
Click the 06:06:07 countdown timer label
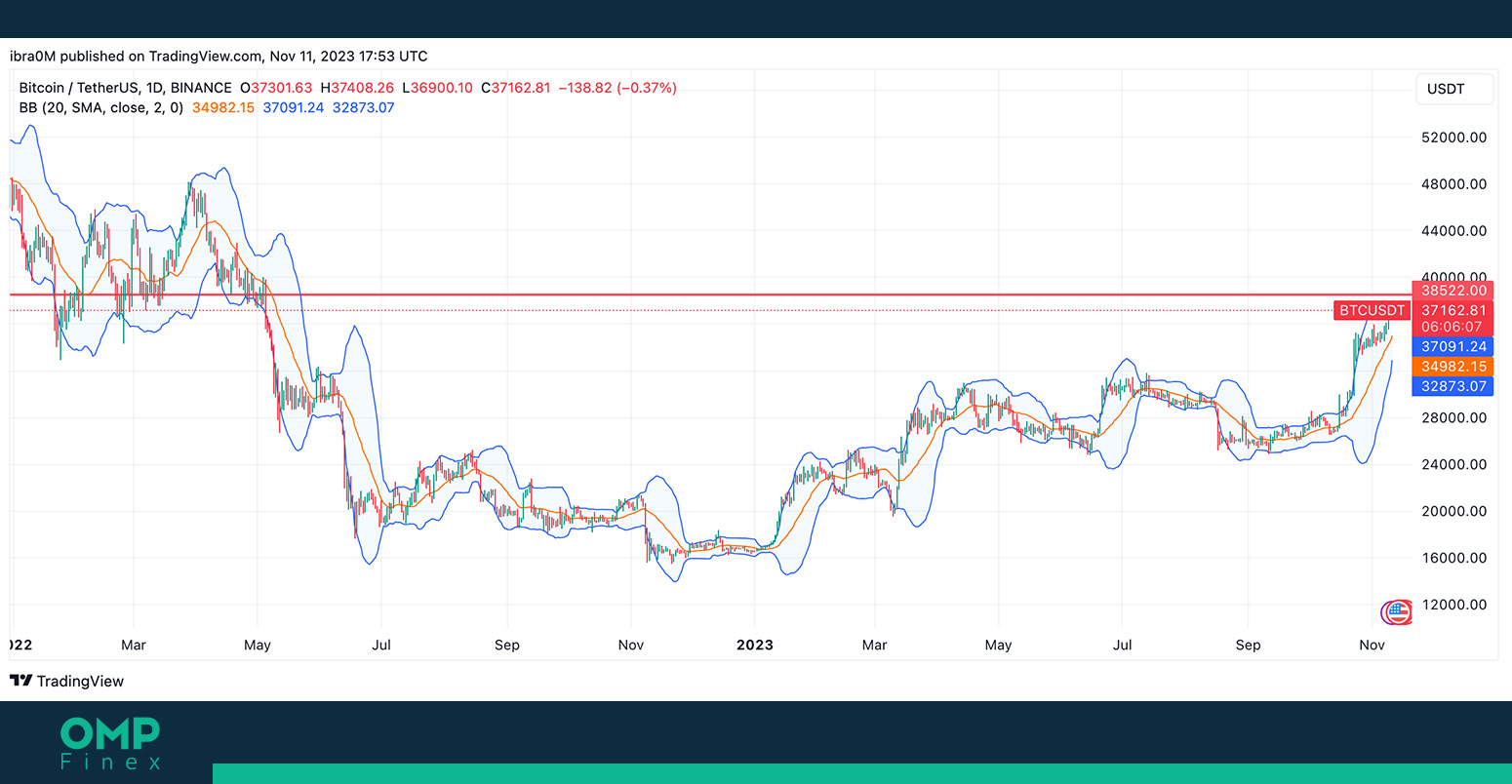(1452, 327)
